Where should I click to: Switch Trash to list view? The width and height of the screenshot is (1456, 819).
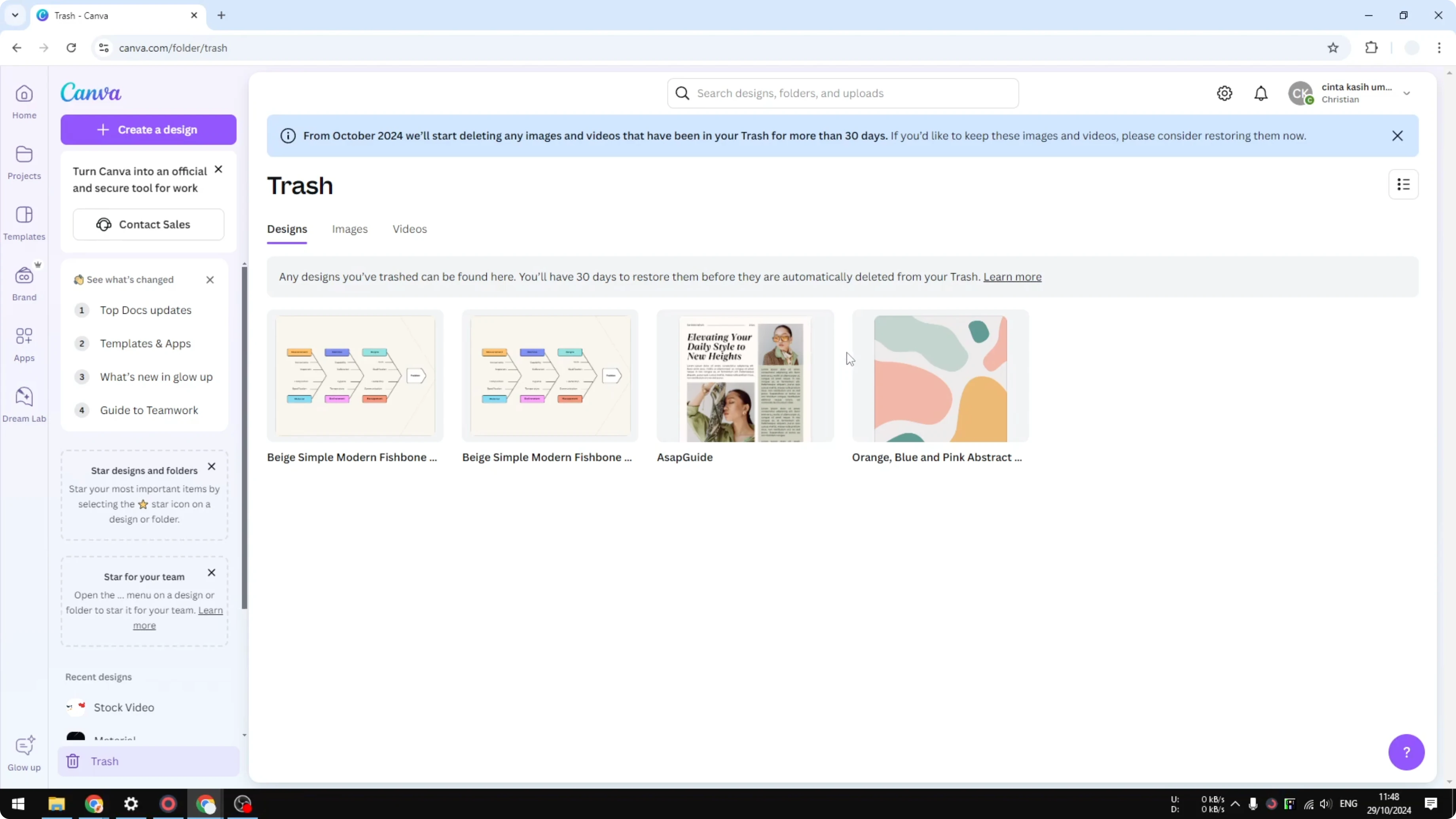(x=1403, y=184)
